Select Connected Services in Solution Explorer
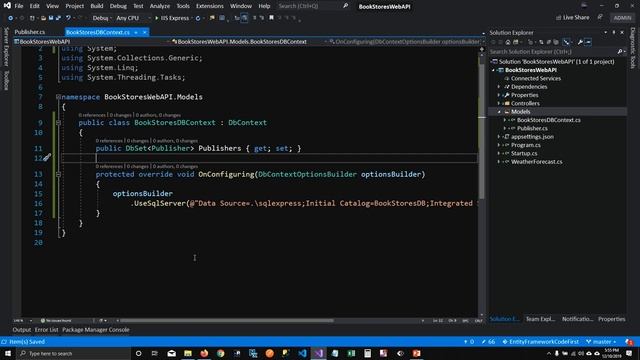 tap(536, 78)
